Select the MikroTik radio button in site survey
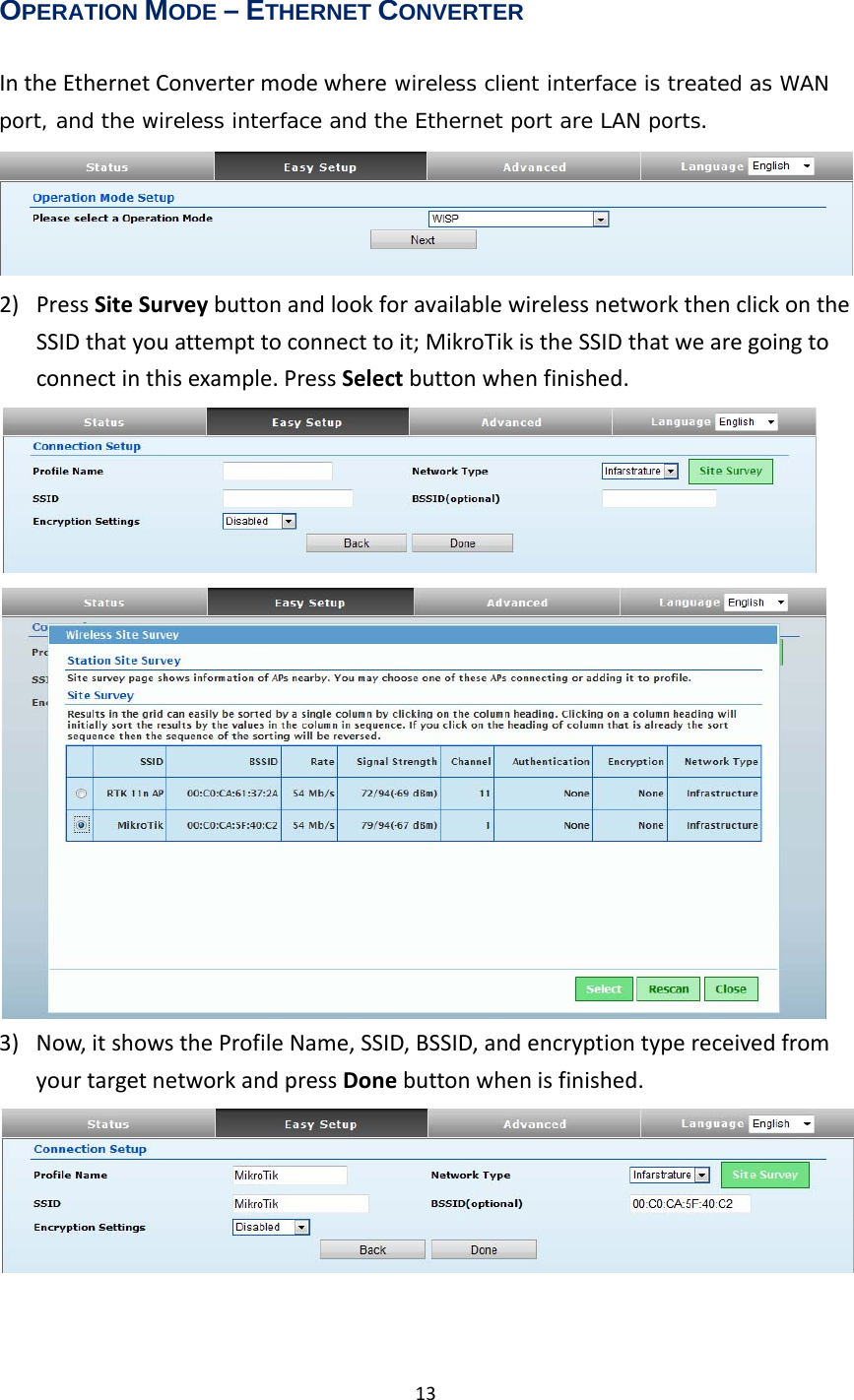Viewport: 854px width, 1400px height. [x=81, y=825]
